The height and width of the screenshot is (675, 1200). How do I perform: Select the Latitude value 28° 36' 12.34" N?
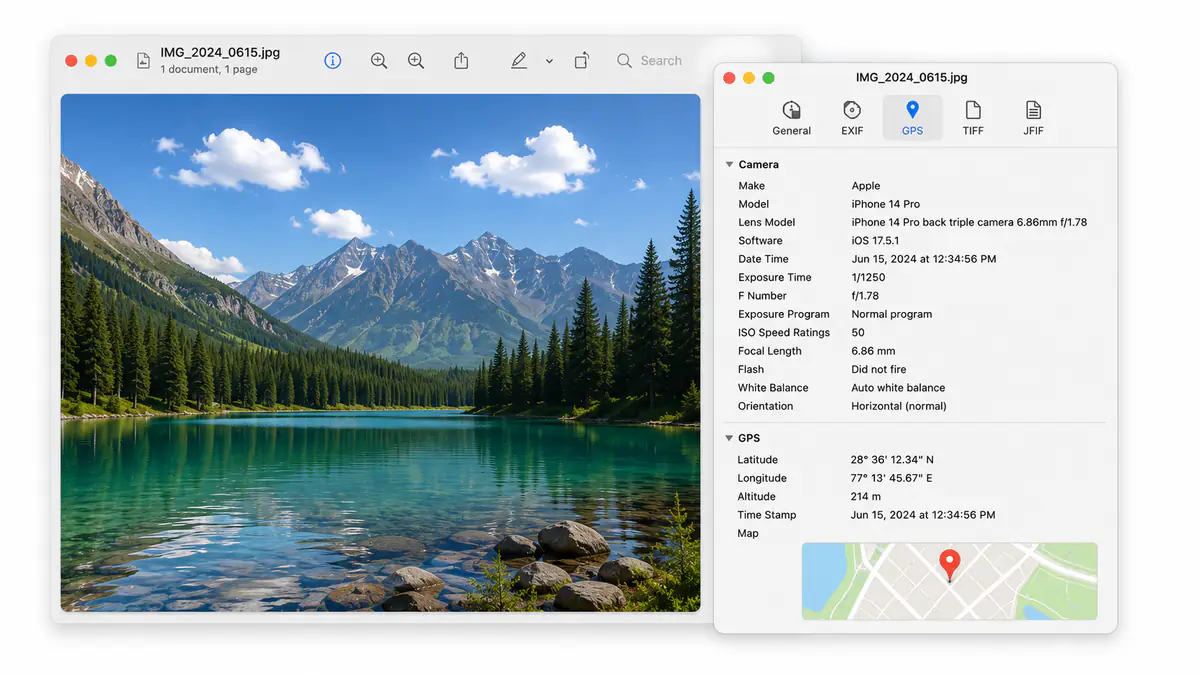(x=892, y=460)
